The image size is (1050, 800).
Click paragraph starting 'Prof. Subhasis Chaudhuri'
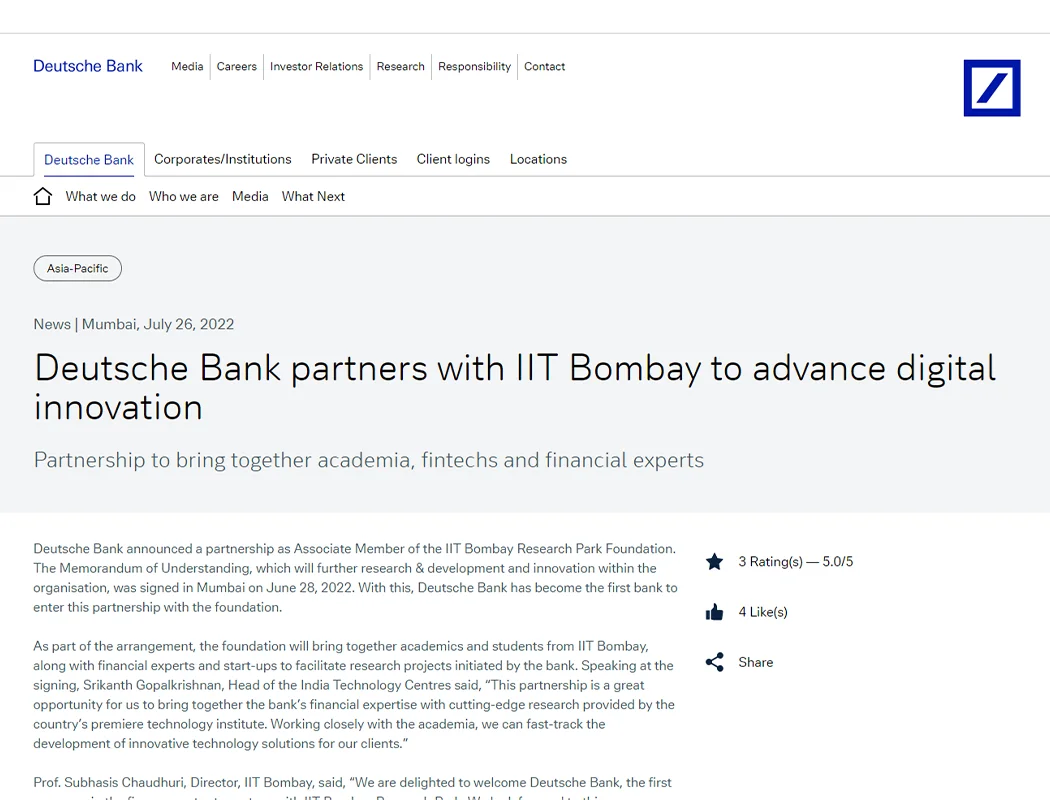pyautogui.click(x=352, y=787)
